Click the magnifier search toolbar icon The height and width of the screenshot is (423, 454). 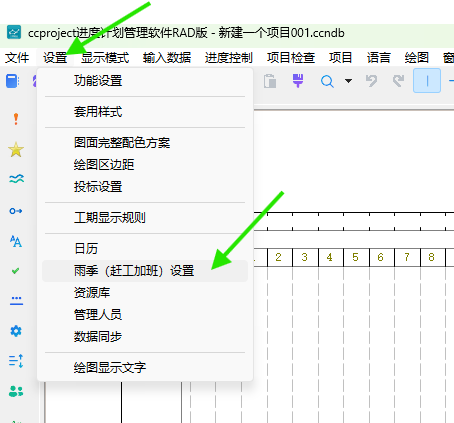click(x=327, y=81)
